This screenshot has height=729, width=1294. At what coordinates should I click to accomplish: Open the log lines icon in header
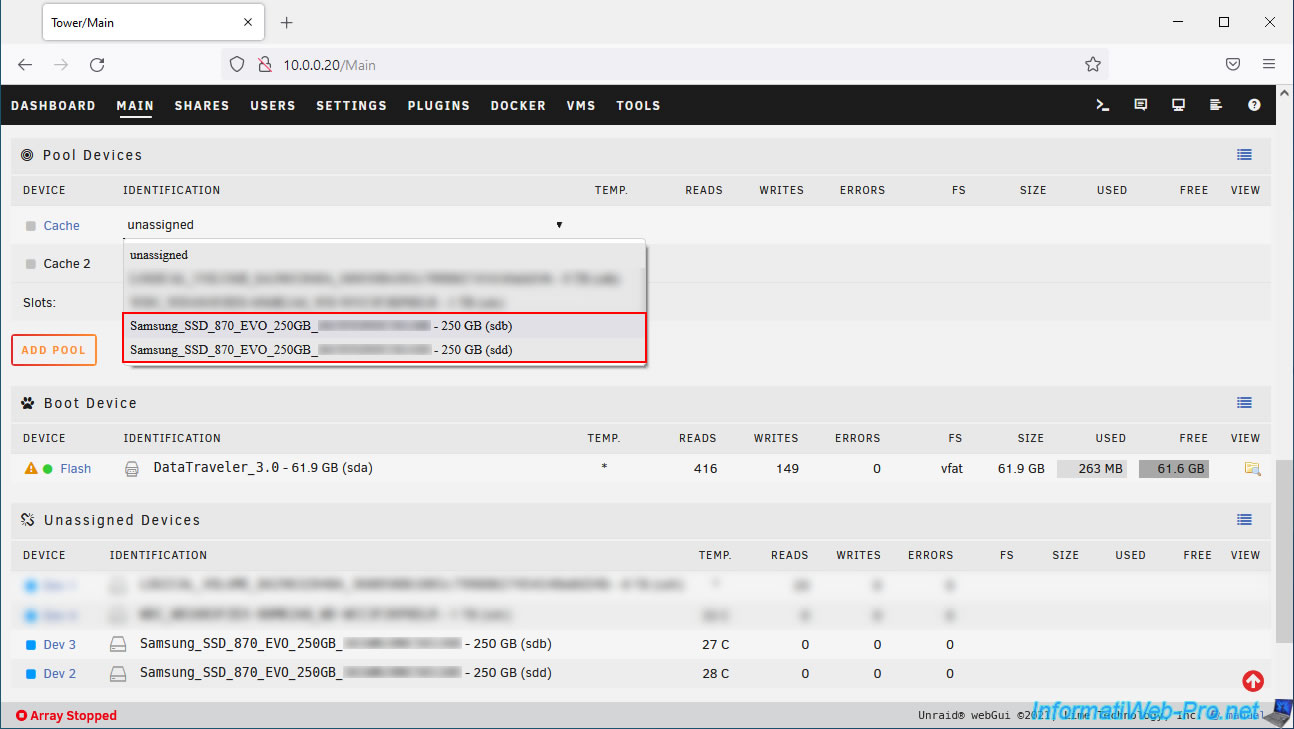1216,105
